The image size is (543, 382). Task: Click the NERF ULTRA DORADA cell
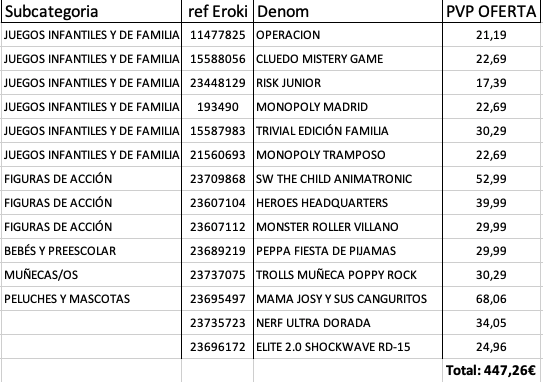point(348,323)
